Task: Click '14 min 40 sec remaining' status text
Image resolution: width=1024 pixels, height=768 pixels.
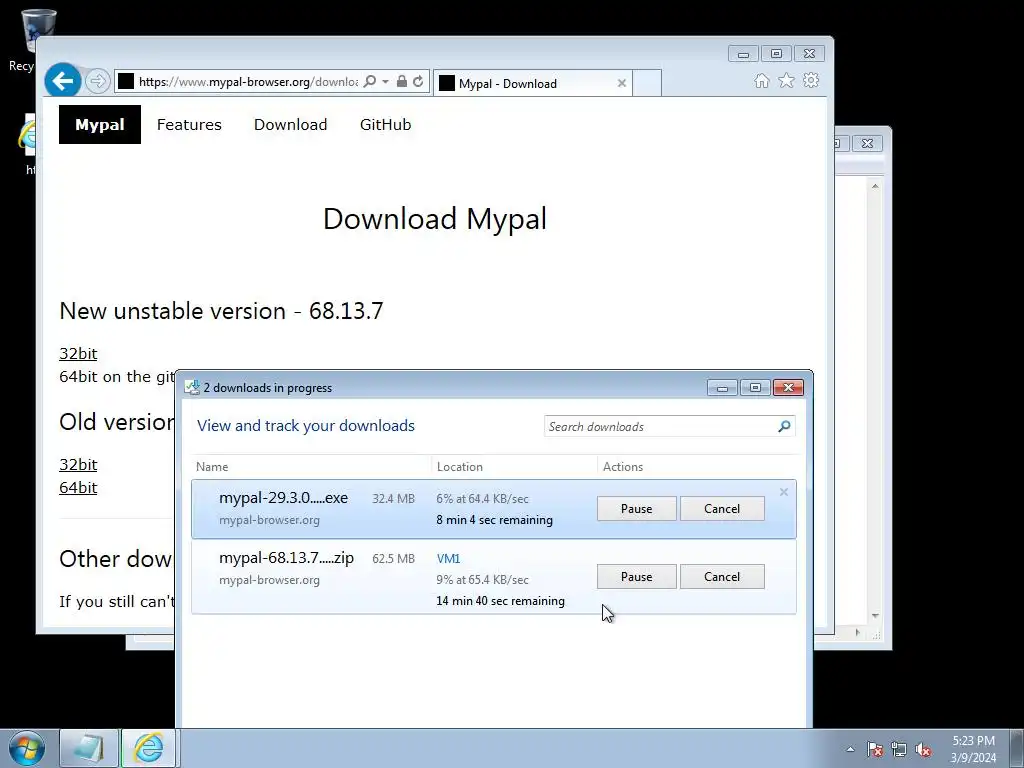Action: [x=500, y=601]
